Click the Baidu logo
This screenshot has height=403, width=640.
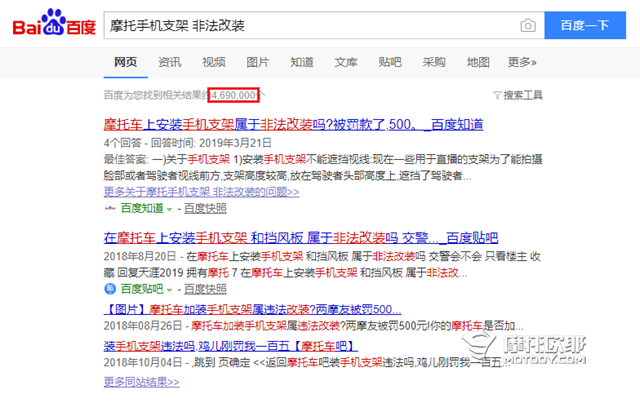(x=54, y=23)
